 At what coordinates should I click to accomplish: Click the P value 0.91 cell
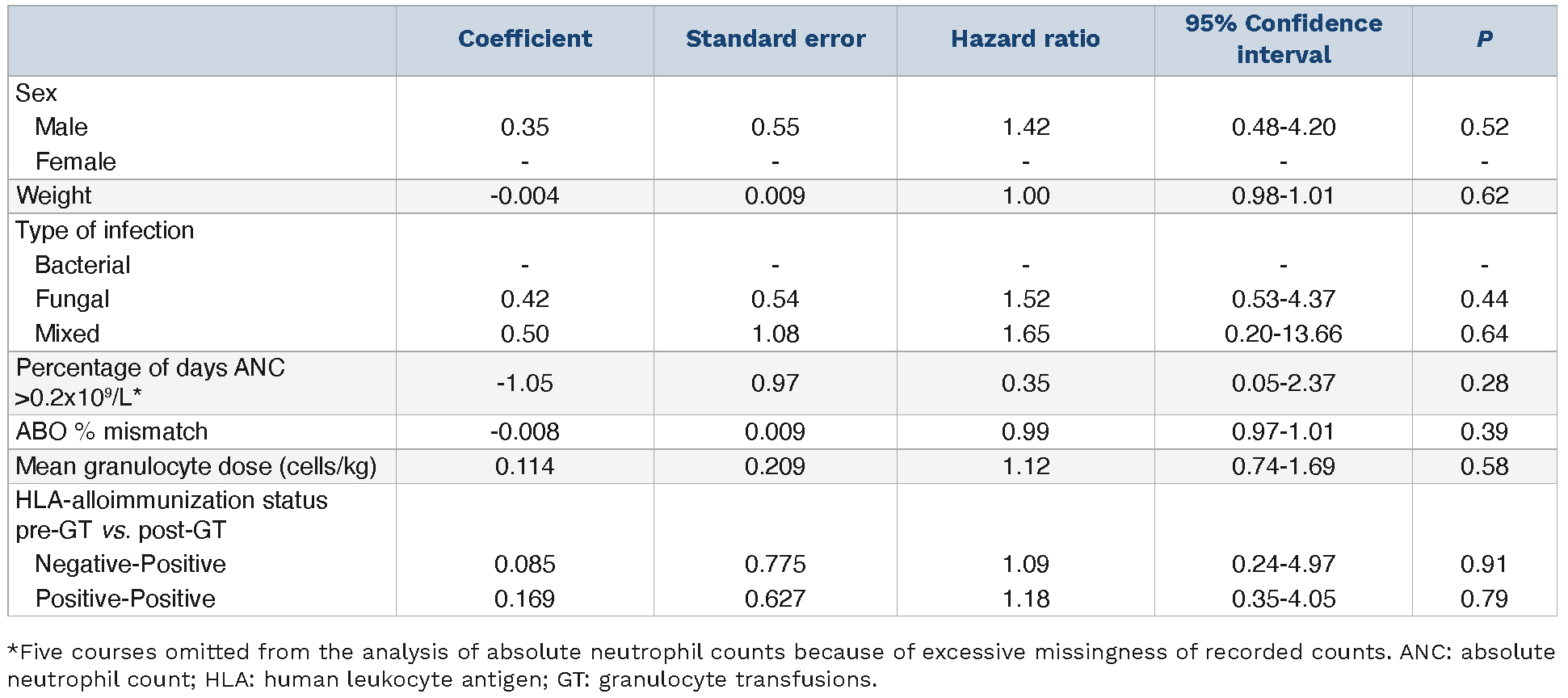[1484, 564]
